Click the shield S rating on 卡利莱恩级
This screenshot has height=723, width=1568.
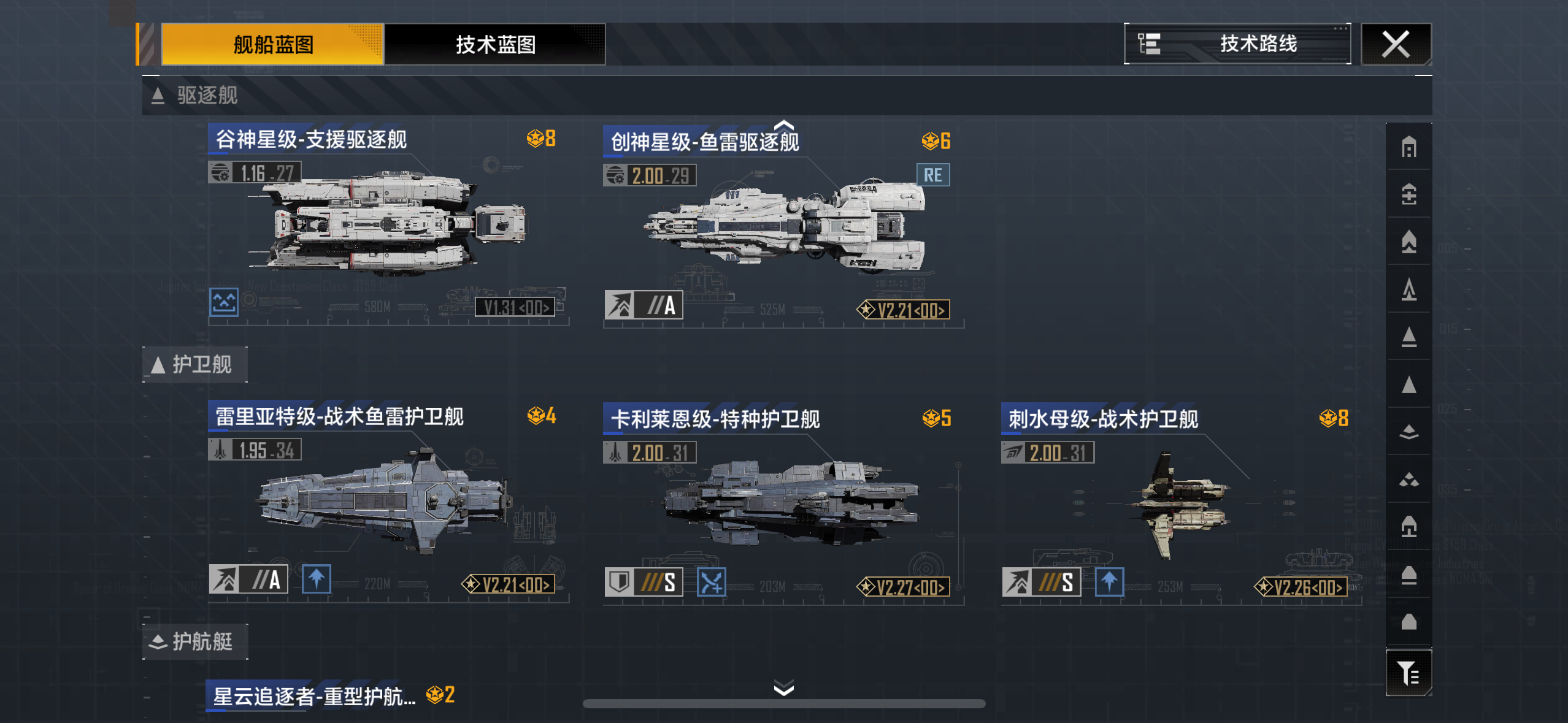644,581
